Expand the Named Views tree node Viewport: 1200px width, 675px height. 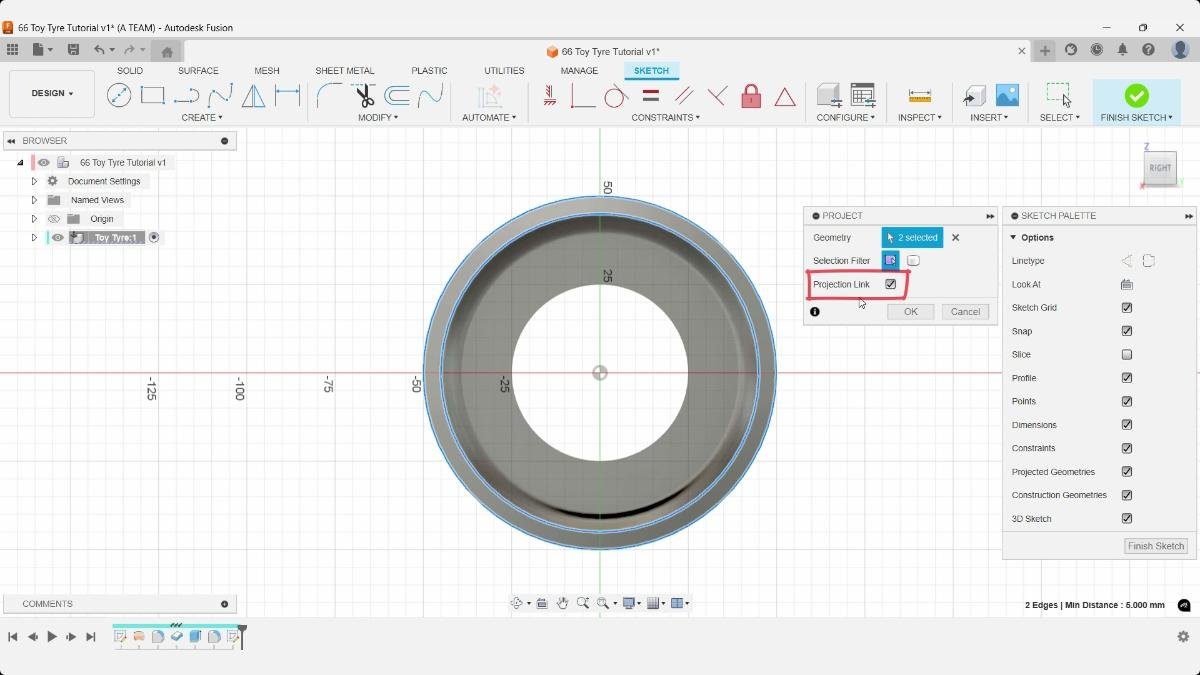(34, 200)
